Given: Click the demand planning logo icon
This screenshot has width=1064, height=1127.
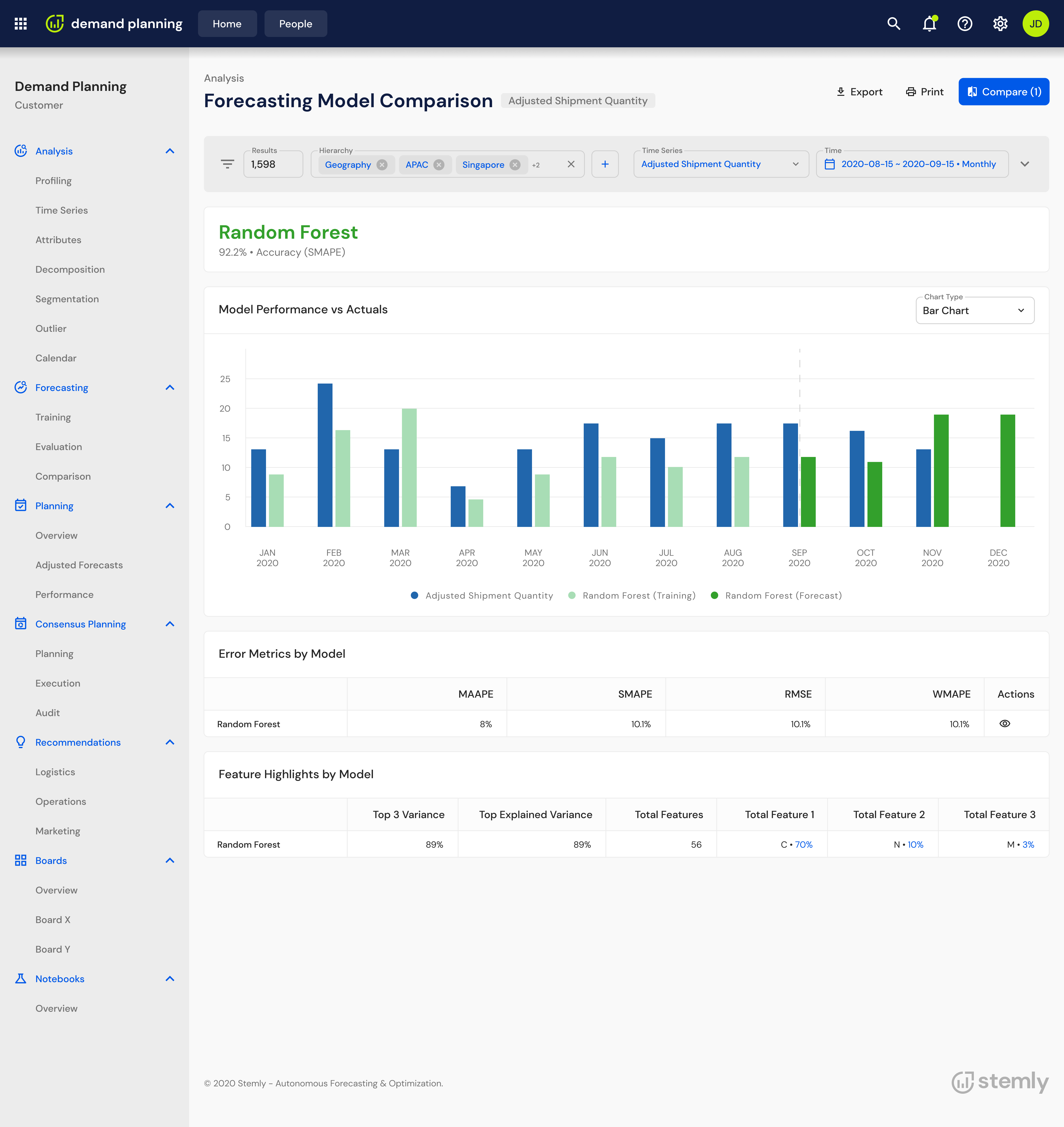Looking at the screenshot, I should (x=54, y=24).
